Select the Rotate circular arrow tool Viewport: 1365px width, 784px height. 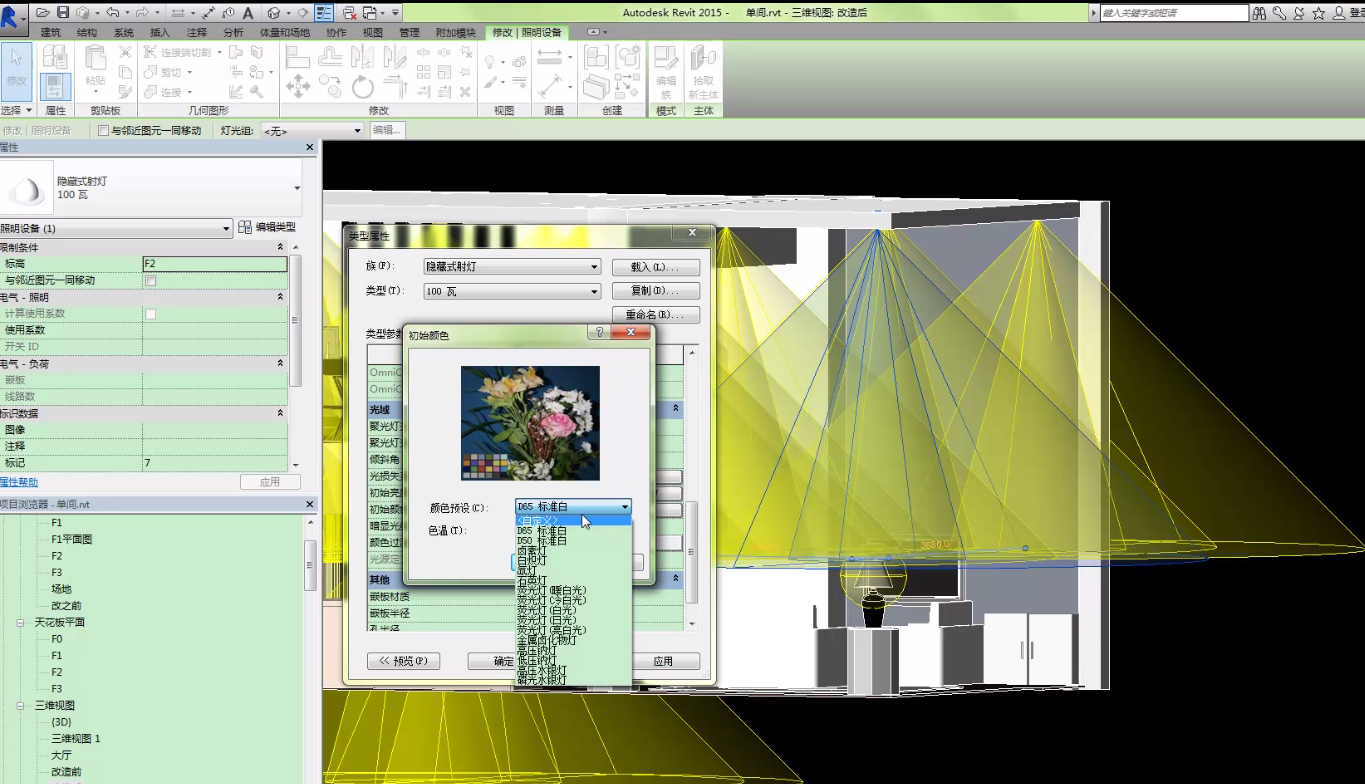(362, 87)
